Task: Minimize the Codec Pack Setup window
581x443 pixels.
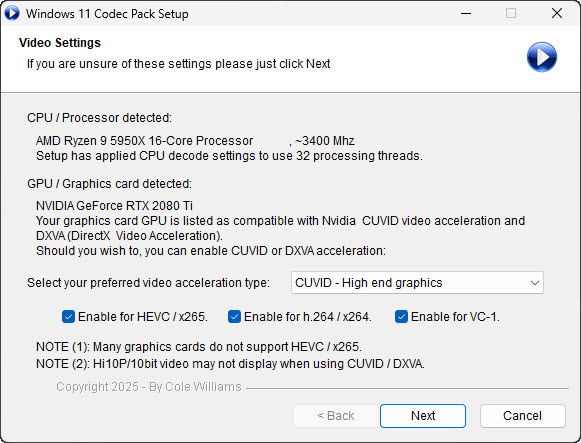Action: [x=466, y=13]
